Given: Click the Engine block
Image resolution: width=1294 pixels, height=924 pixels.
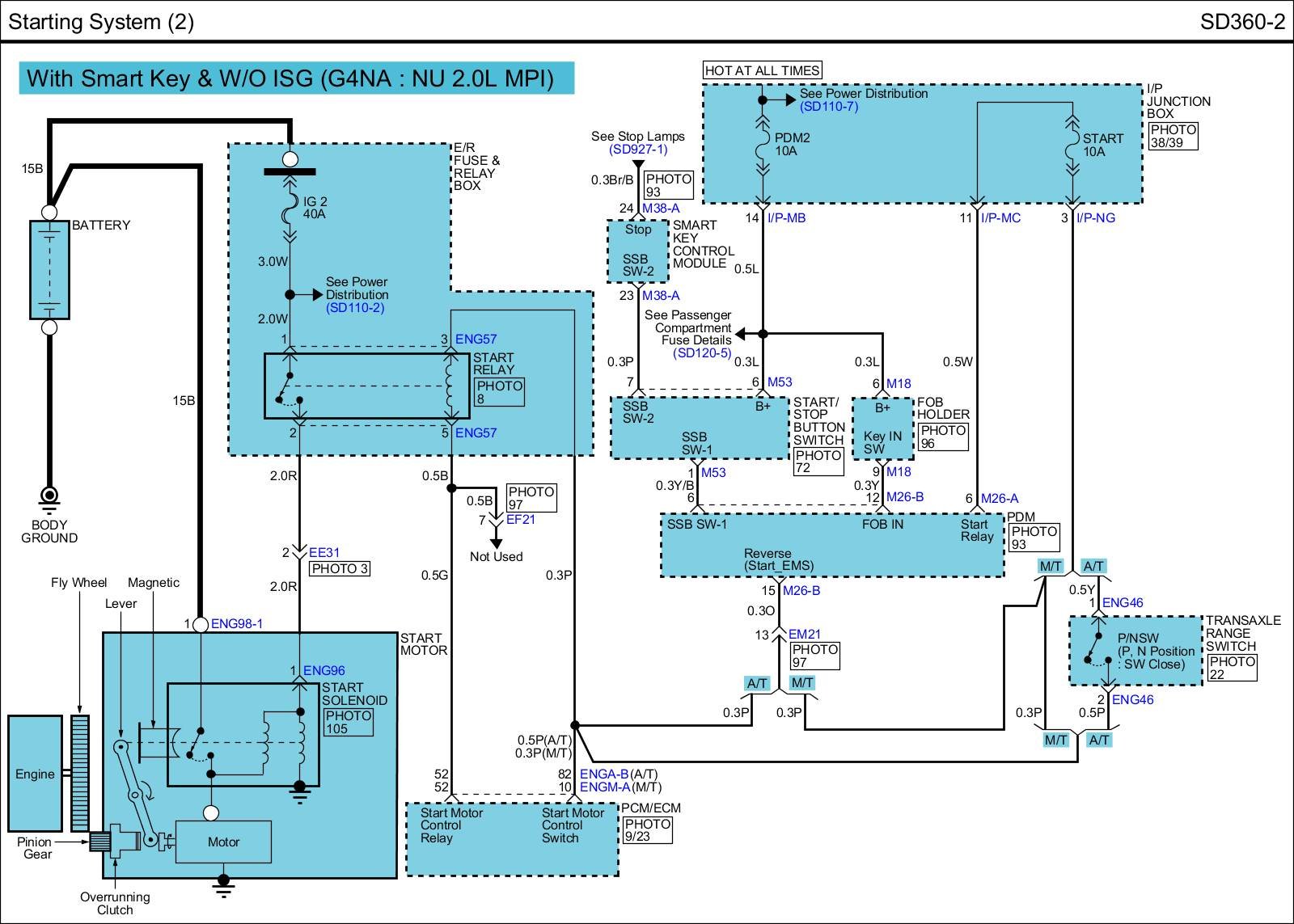Looking at the screenshot, I should pyautogui.click(x=35, y=774).
